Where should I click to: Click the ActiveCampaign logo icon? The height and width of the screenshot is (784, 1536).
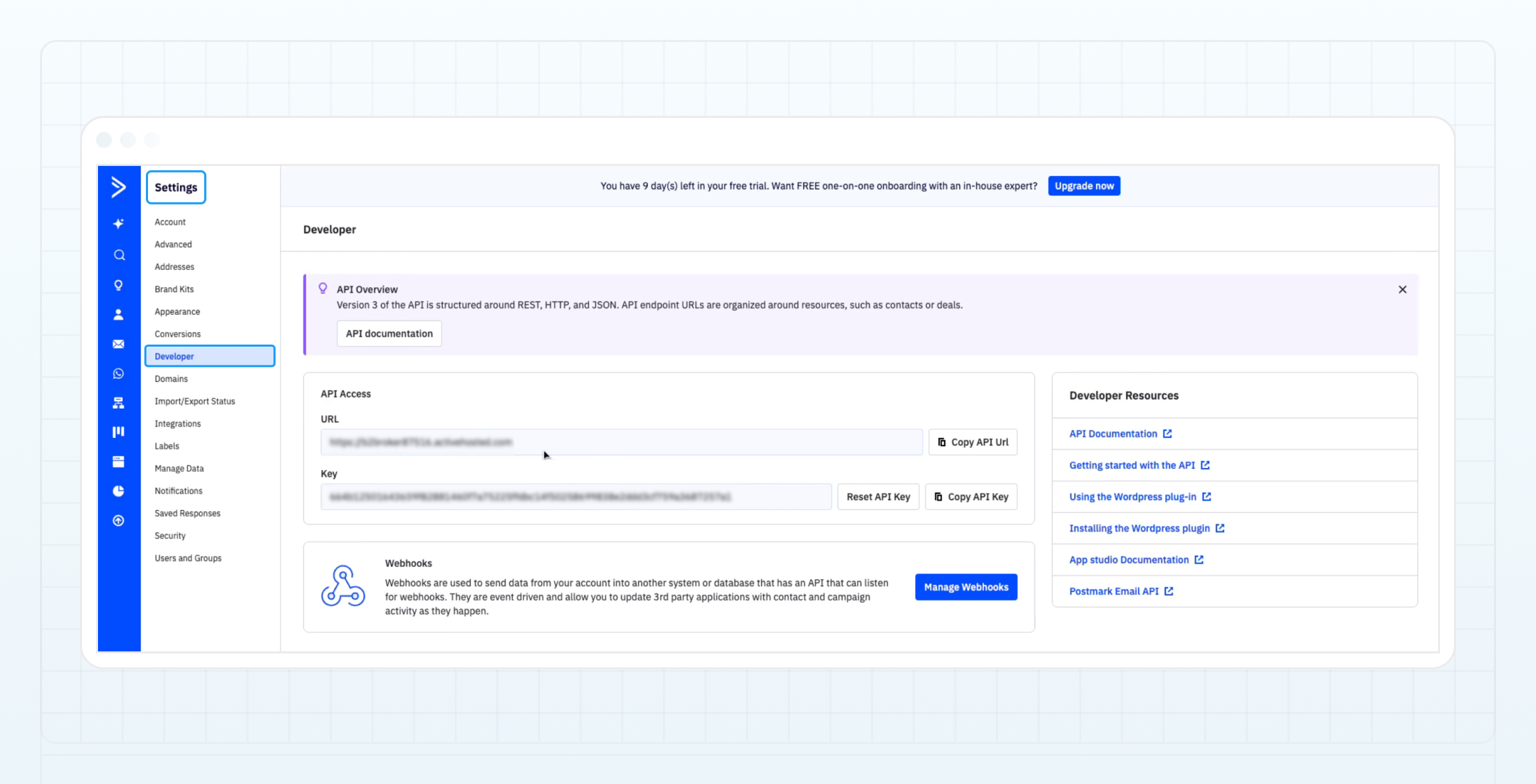pos(119,187)
